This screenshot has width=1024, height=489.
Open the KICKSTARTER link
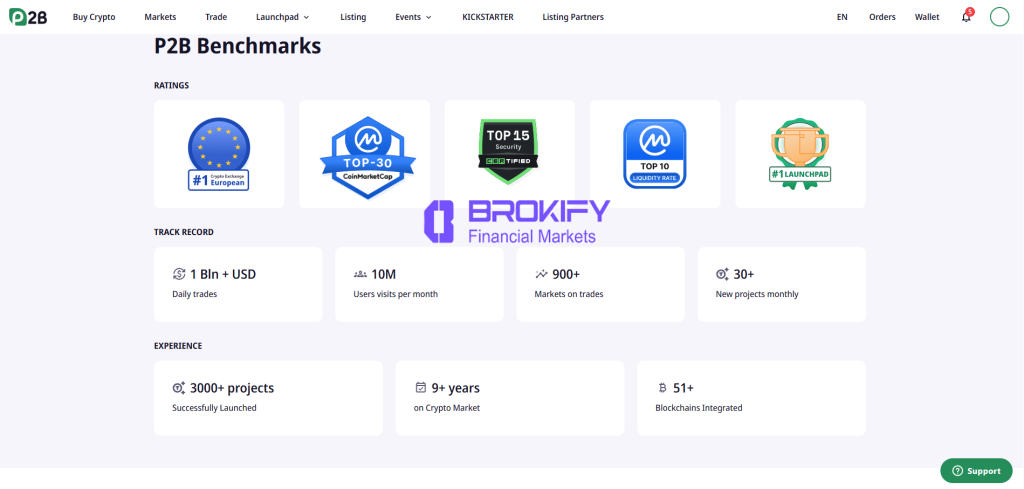[487, 17]
